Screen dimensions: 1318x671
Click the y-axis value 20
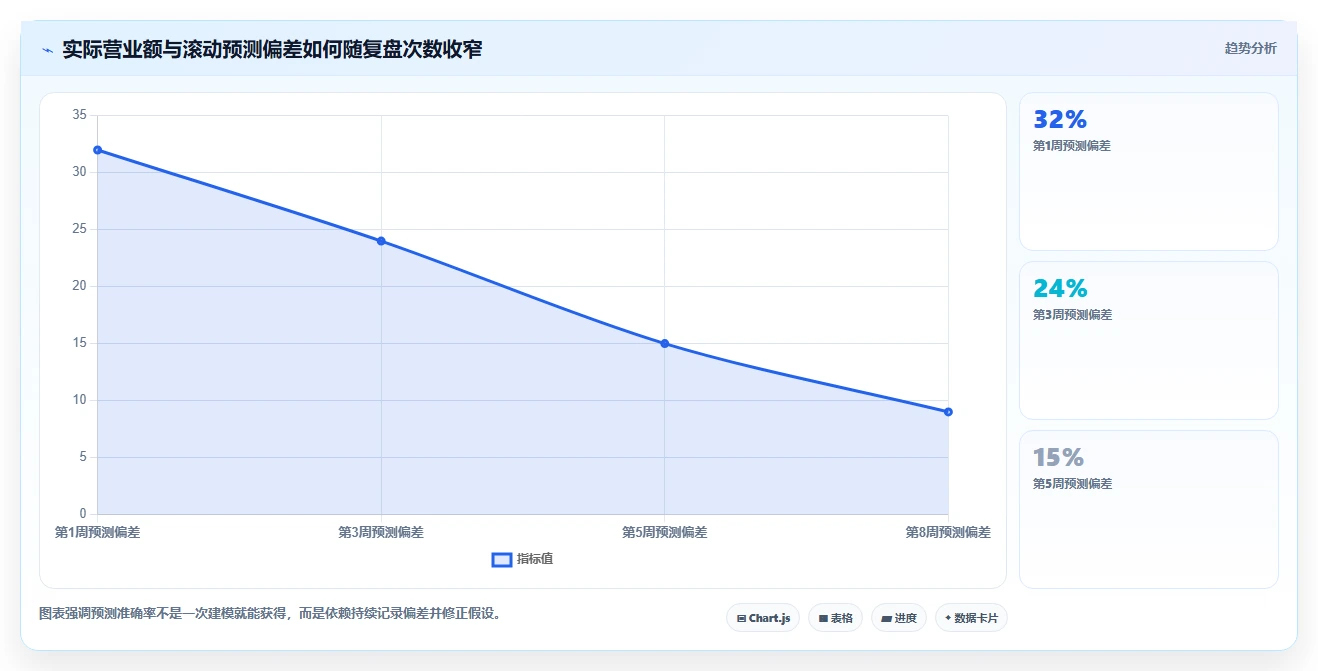tap(80, 286)
